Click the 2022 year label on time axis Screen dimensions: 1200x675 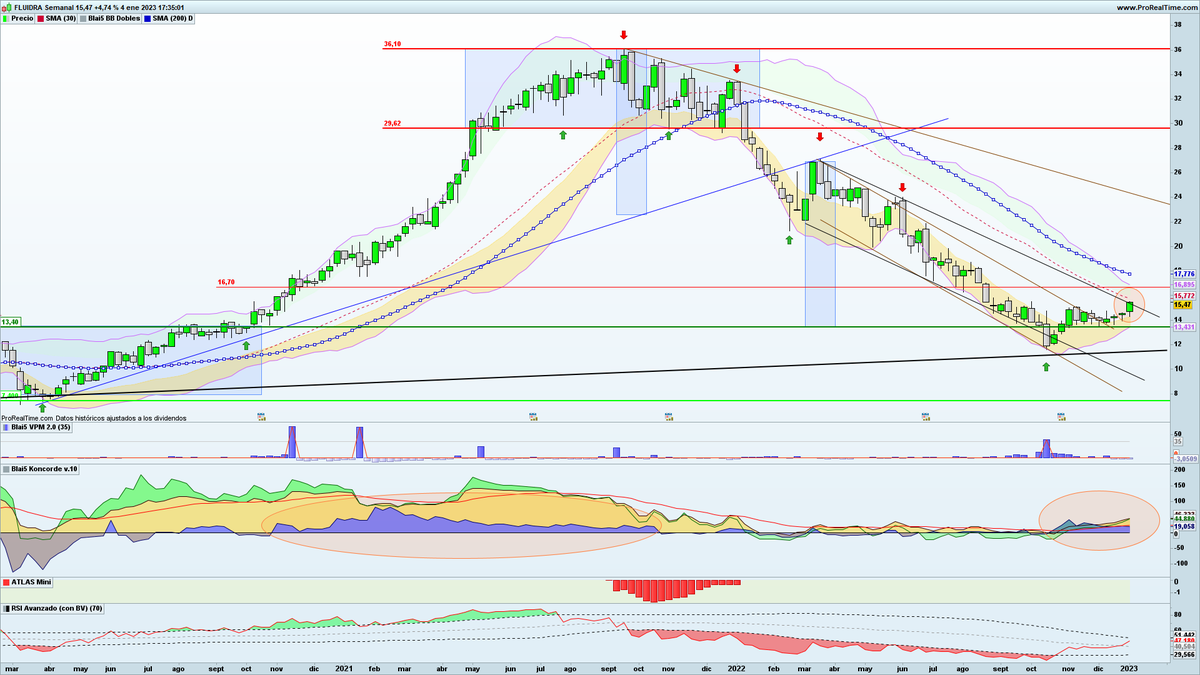[736, 667]
